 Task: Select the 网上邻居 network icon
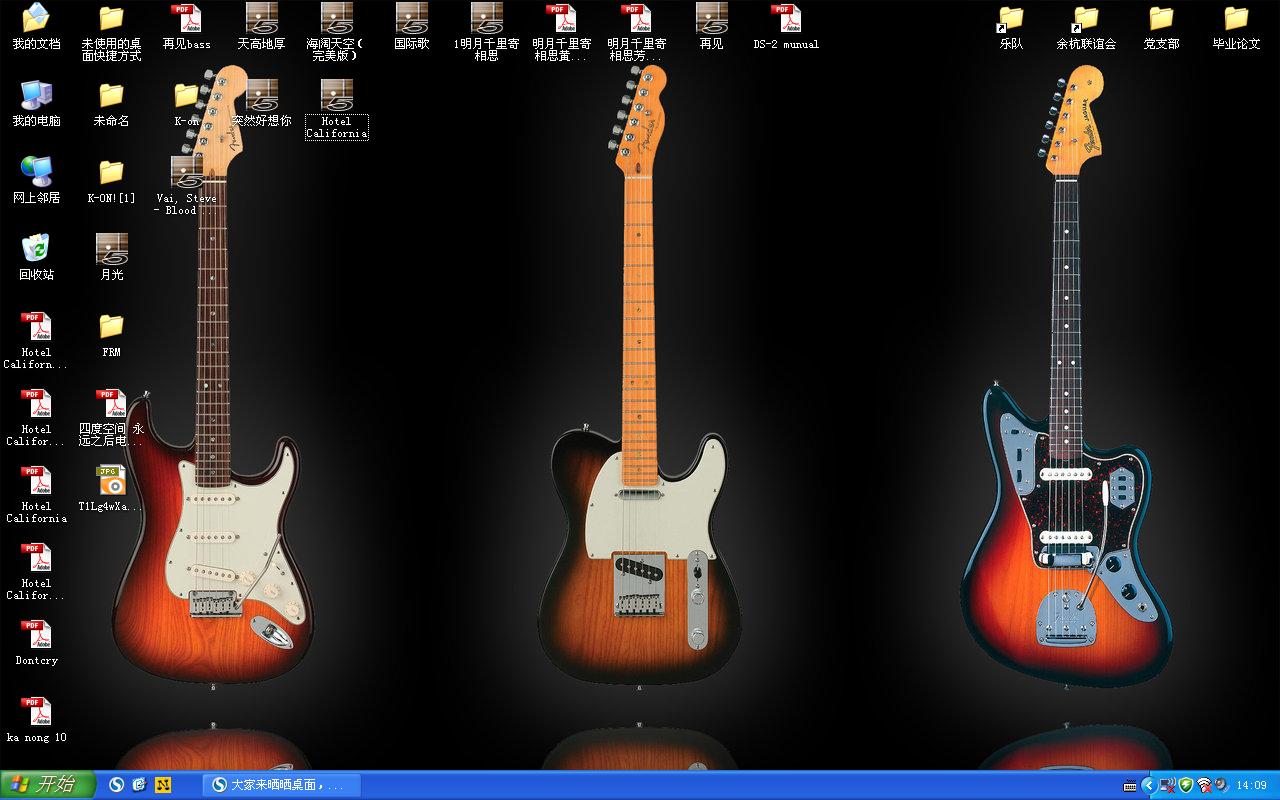coord(36,180)
